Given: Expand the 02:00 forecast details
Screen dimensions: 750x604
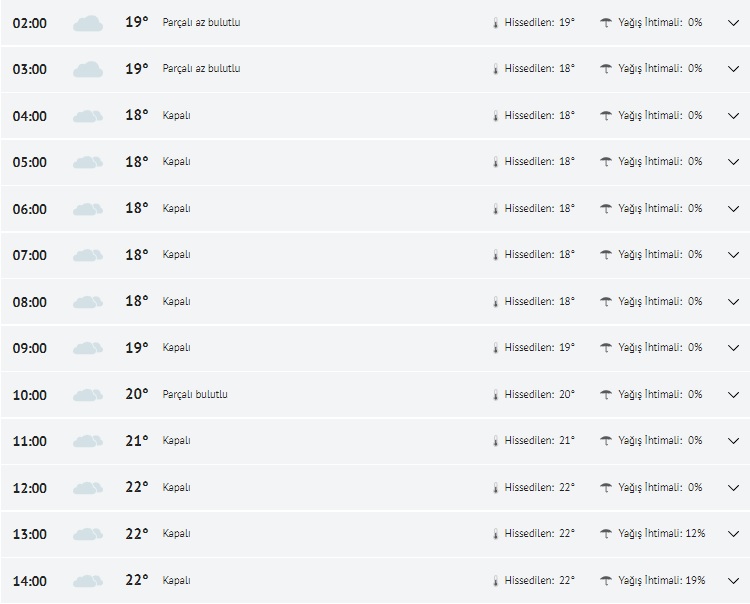Looking at the screenshot, I should (x=733, y=22).
